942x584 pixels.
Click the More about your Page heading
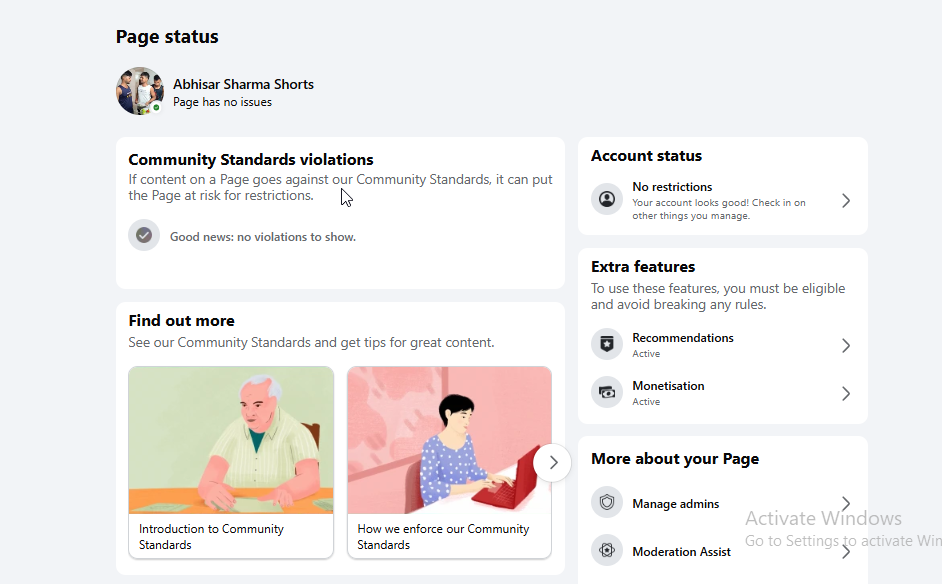pyautogui.click(x=675, y=459)
